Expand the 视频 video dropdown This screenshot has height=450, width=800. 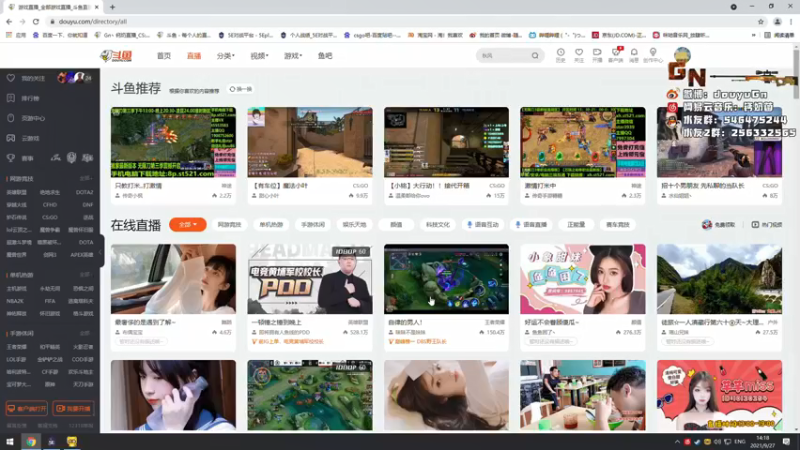tap(259, 56)
